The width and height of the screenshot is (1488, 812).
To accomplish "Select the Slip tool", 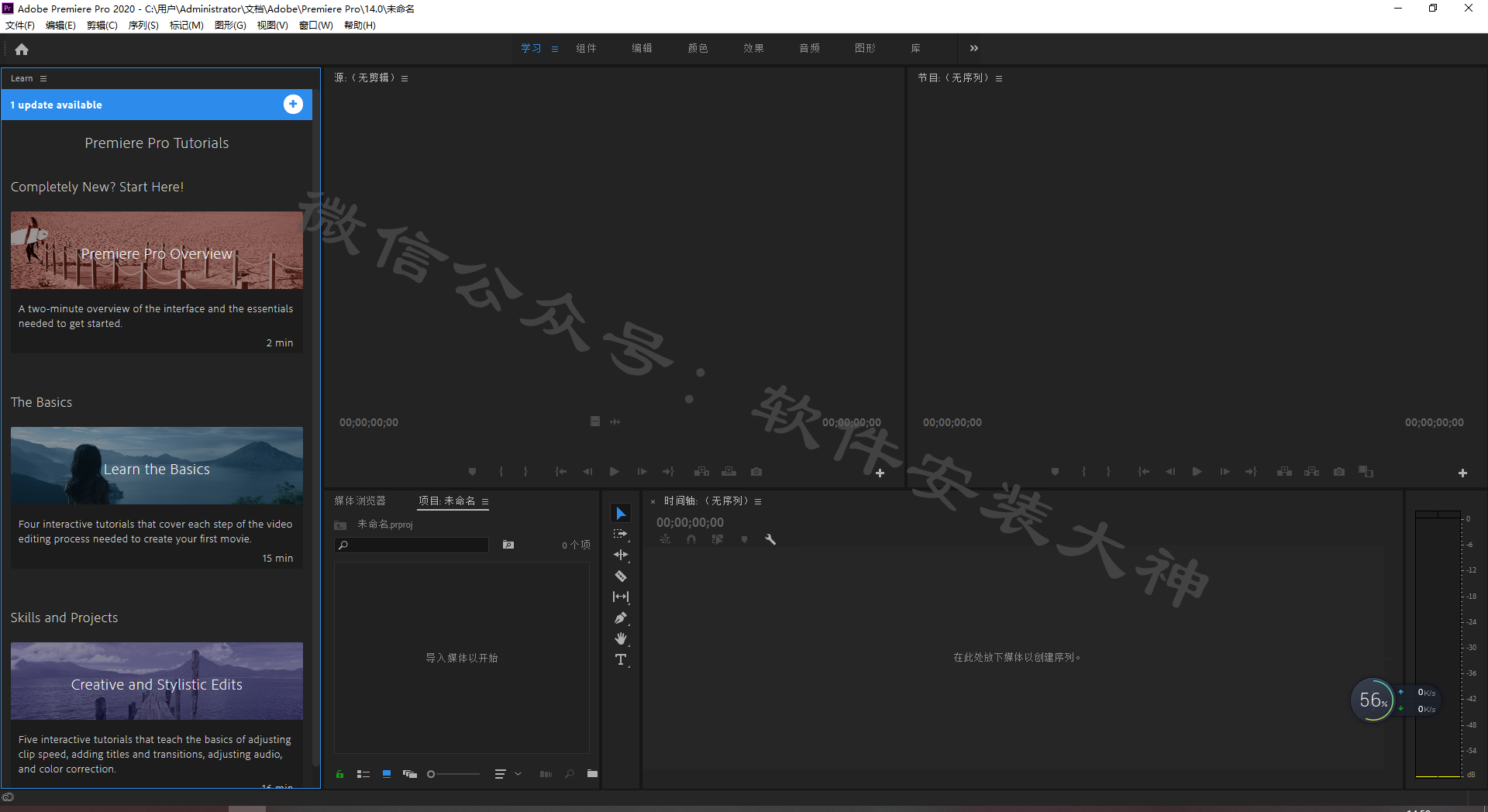I will [621, 597].
